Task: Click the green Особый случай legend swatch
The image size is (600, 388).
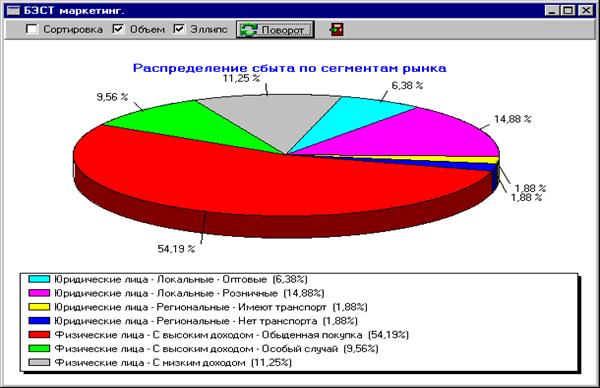Action: [39, 349]
